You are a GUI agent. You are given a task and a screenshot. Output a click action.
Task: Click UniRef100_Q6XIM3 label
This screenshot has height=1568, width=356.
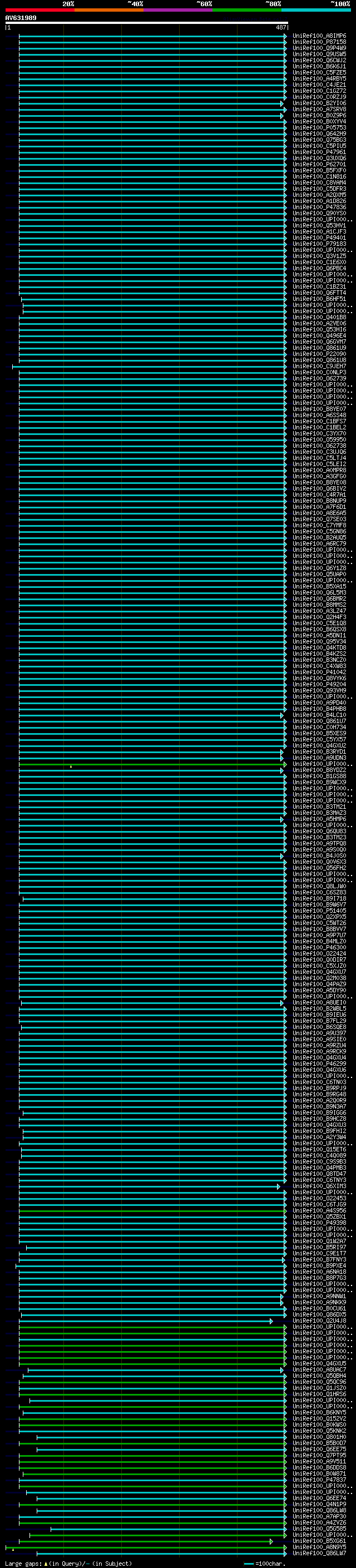(x=319, y=1186)
